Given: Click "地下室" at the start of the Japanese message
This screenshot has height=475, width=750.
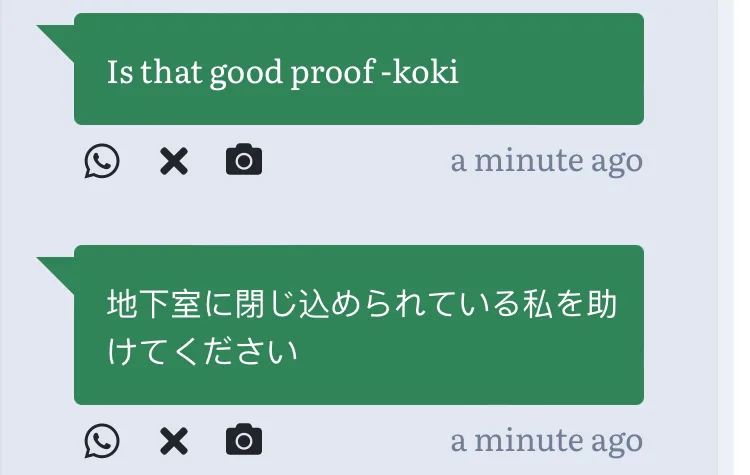Looking at the screenshot, I should [143, 304].
